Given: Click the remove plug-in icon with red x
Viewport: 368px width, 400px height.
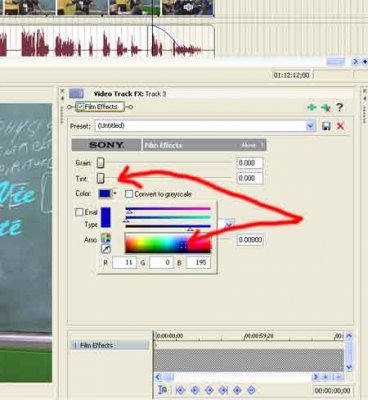Looking at the screenshot, I should [x=326, y=107].
